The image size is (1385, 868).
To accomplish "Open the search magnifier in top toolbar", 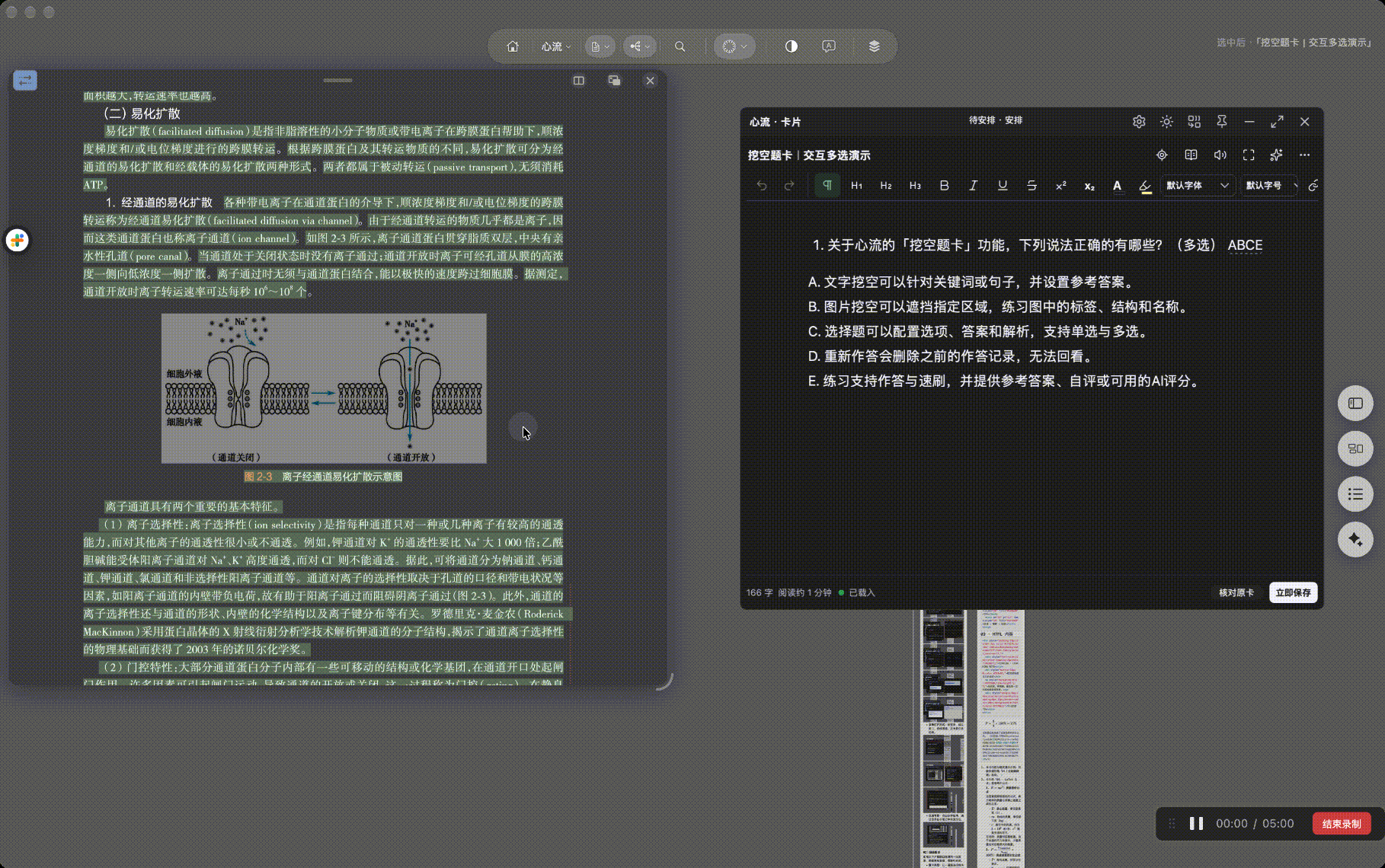I will tap(680, 46).
